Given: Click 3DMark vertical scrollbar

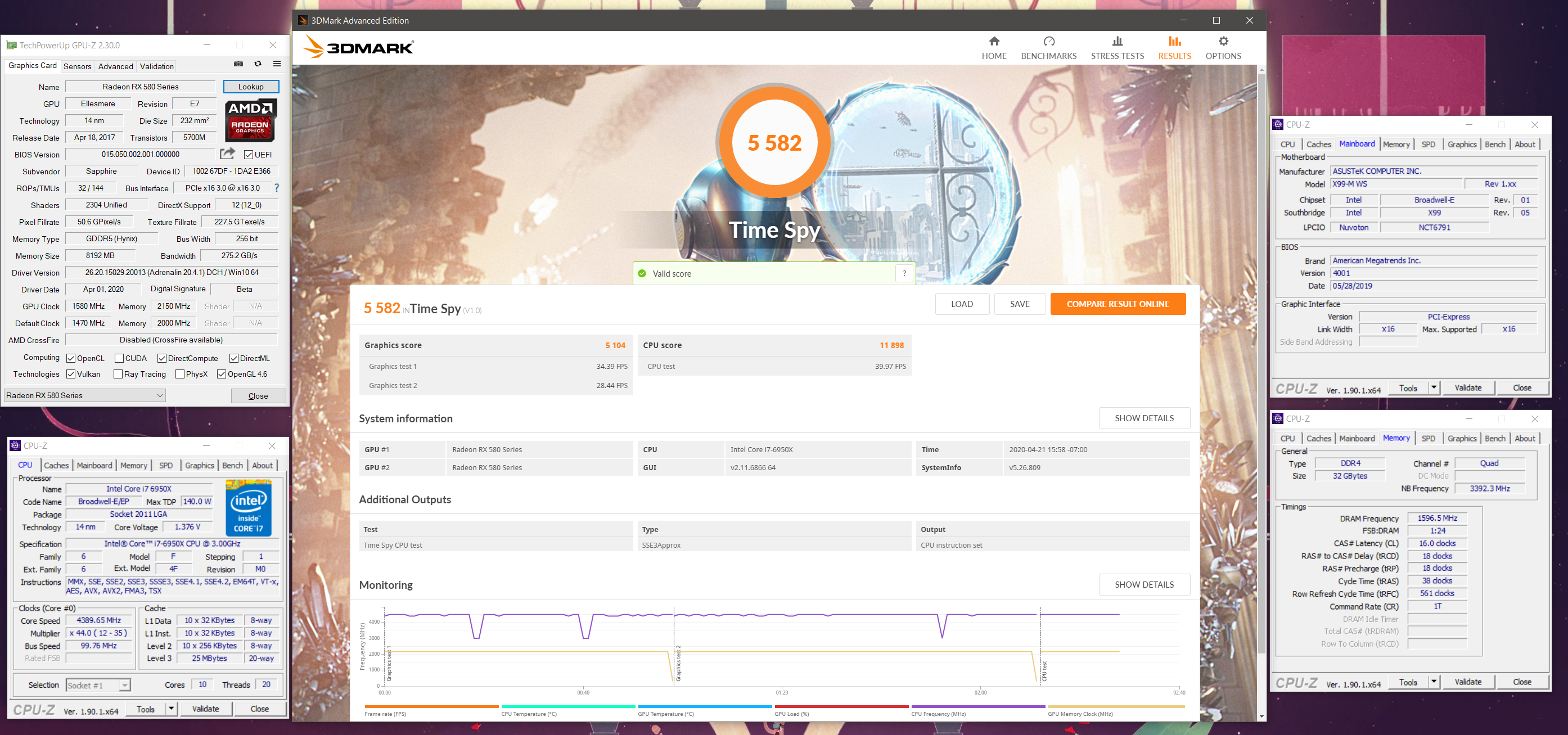Looking at the screenshot, I should pos(1261,365).
